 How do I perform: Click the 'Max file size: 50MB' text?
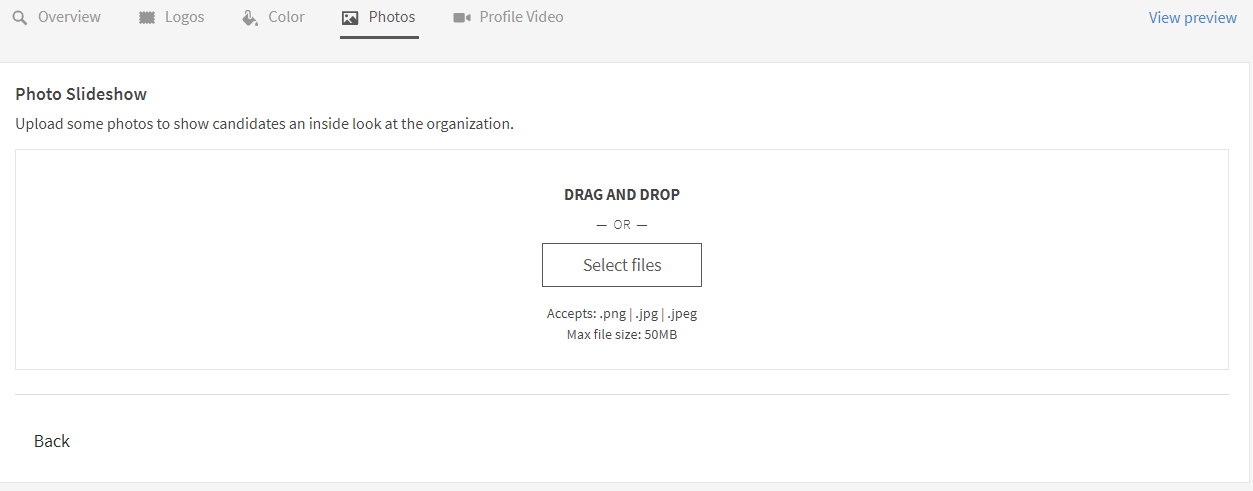click(622, 335)
